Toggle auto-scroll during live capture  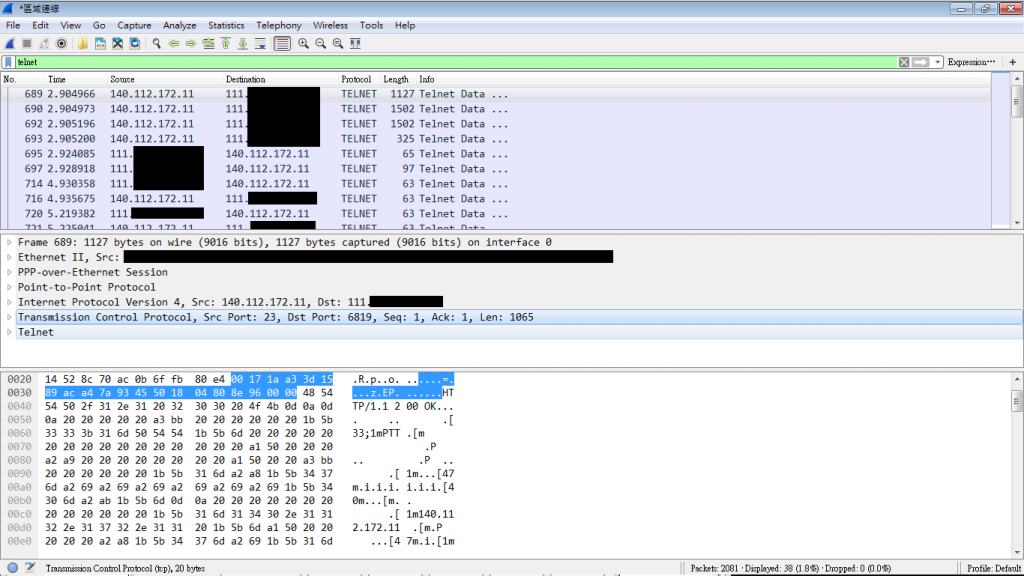260,44
